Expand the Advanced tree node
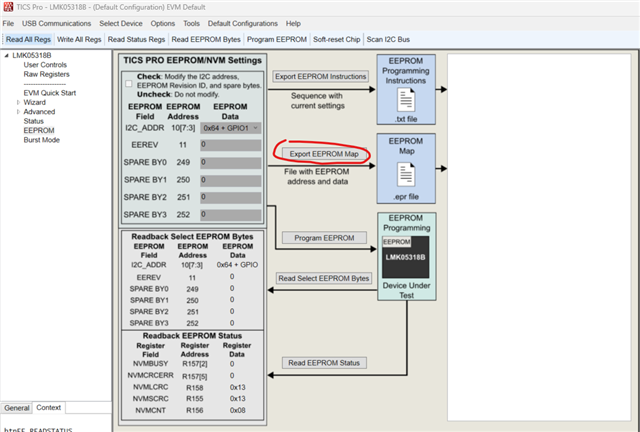 [18, 111]
